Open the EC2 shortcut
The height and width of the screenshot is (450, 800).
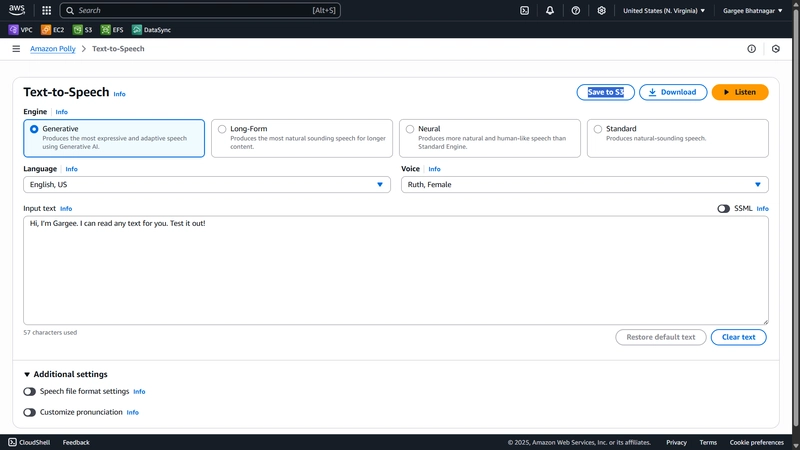(x=53, y=30)
